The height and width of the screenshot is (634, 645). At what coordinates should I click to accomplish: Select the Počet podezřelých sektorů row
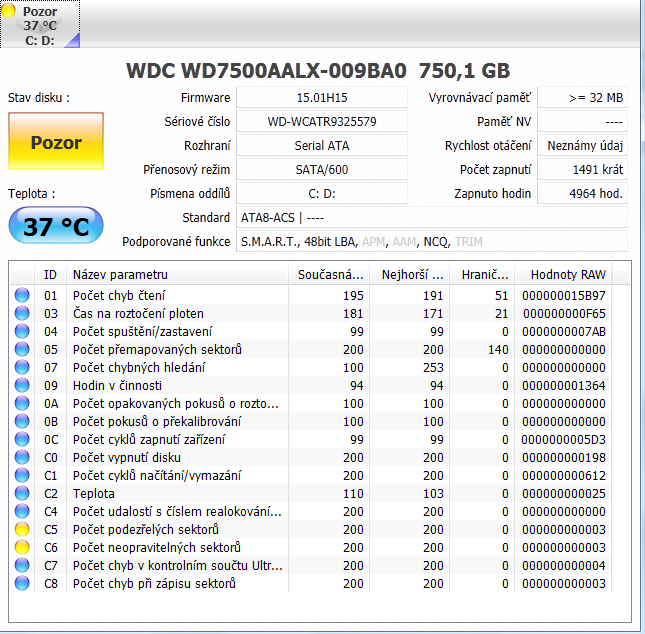(x=311, y=529)
